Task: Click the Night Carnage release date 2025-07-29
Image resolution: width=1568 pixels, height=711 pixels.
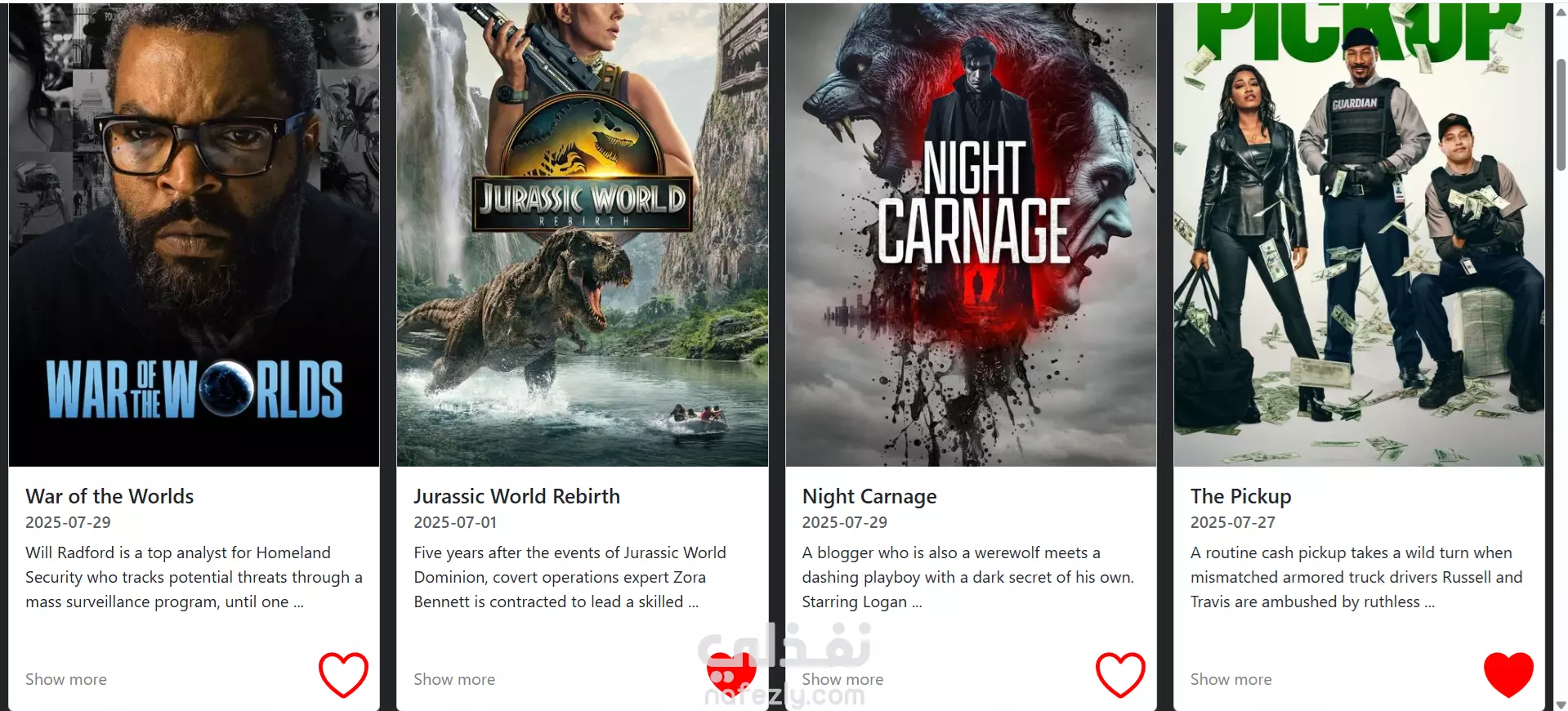Action: pyautogui.click(x=844, y=522)
